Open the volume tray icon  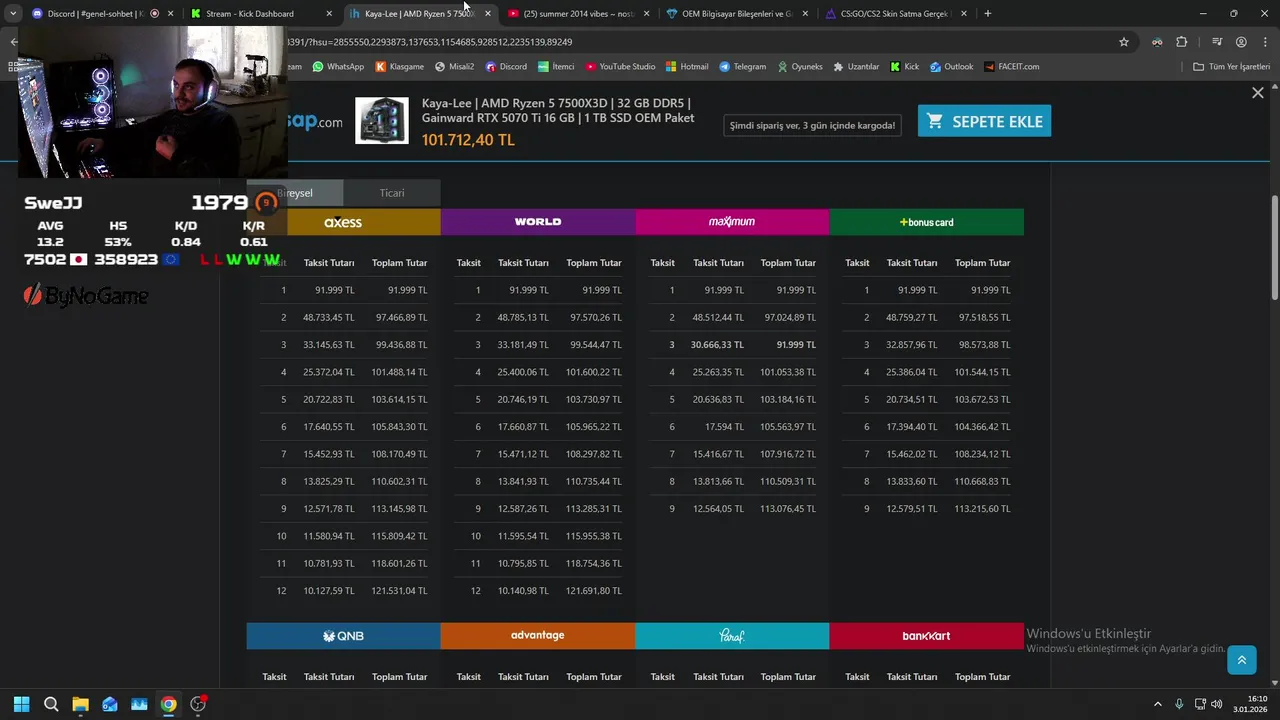tap(1217, 704)
